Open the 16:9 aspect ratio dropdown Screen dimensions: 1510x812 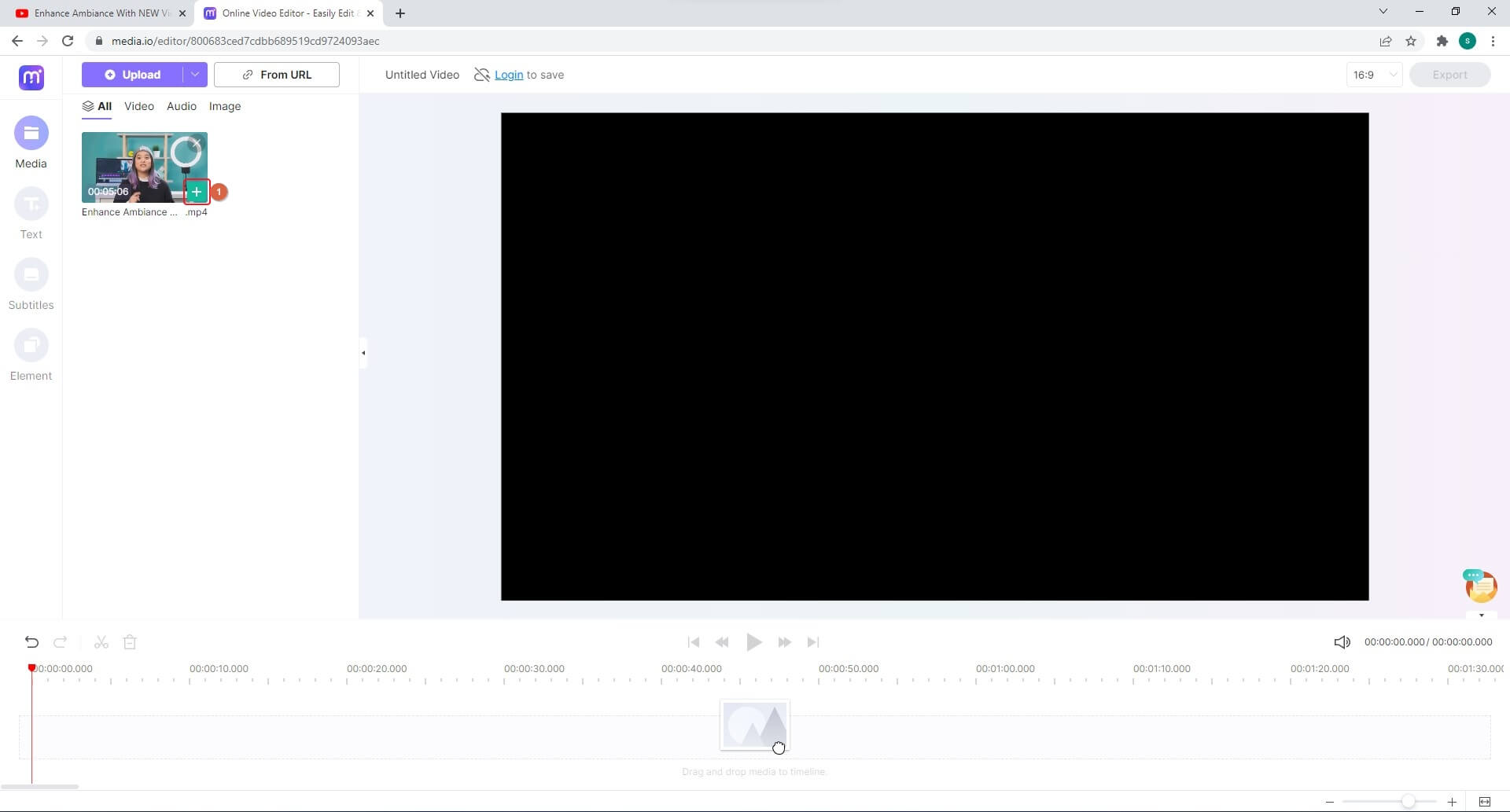click(1374, 75)
